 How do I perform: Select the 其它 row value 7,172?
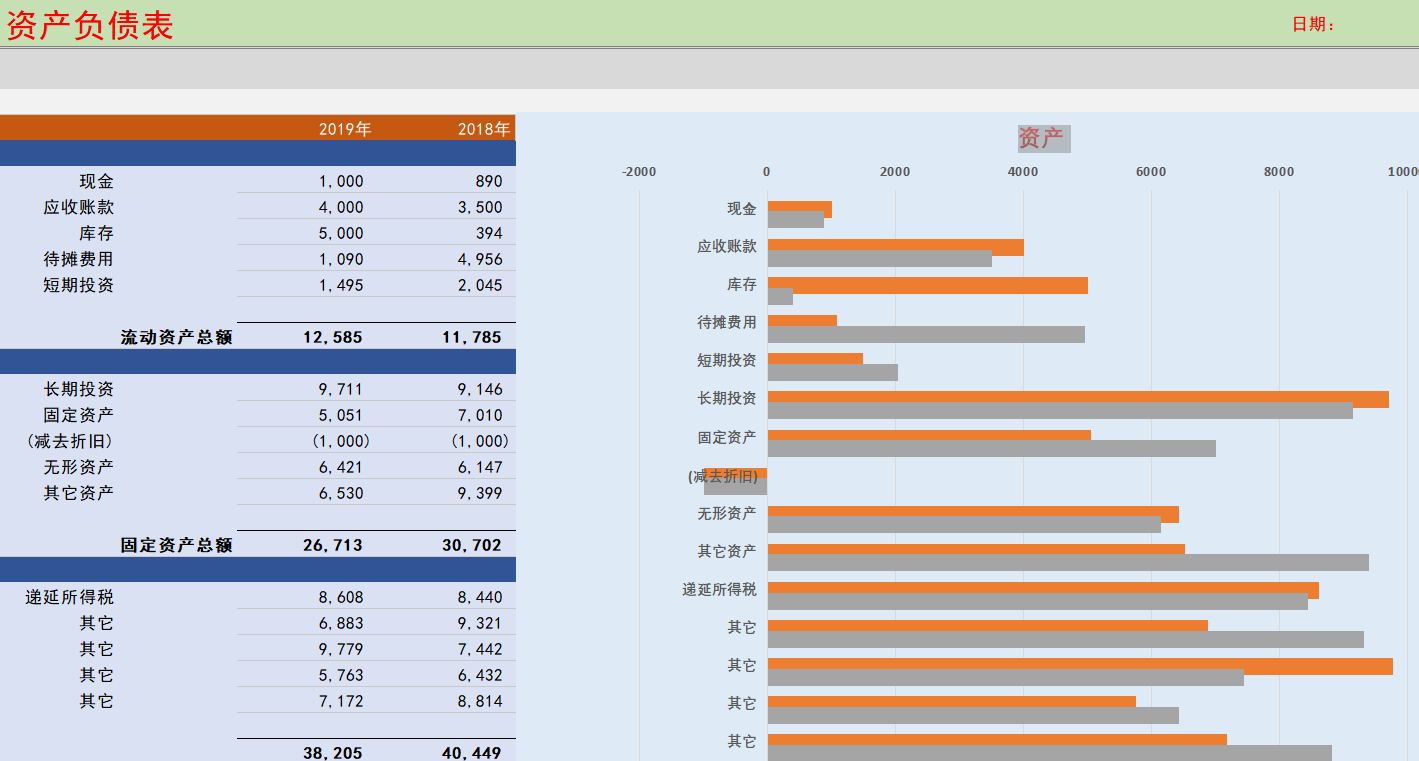coord(341,701)
